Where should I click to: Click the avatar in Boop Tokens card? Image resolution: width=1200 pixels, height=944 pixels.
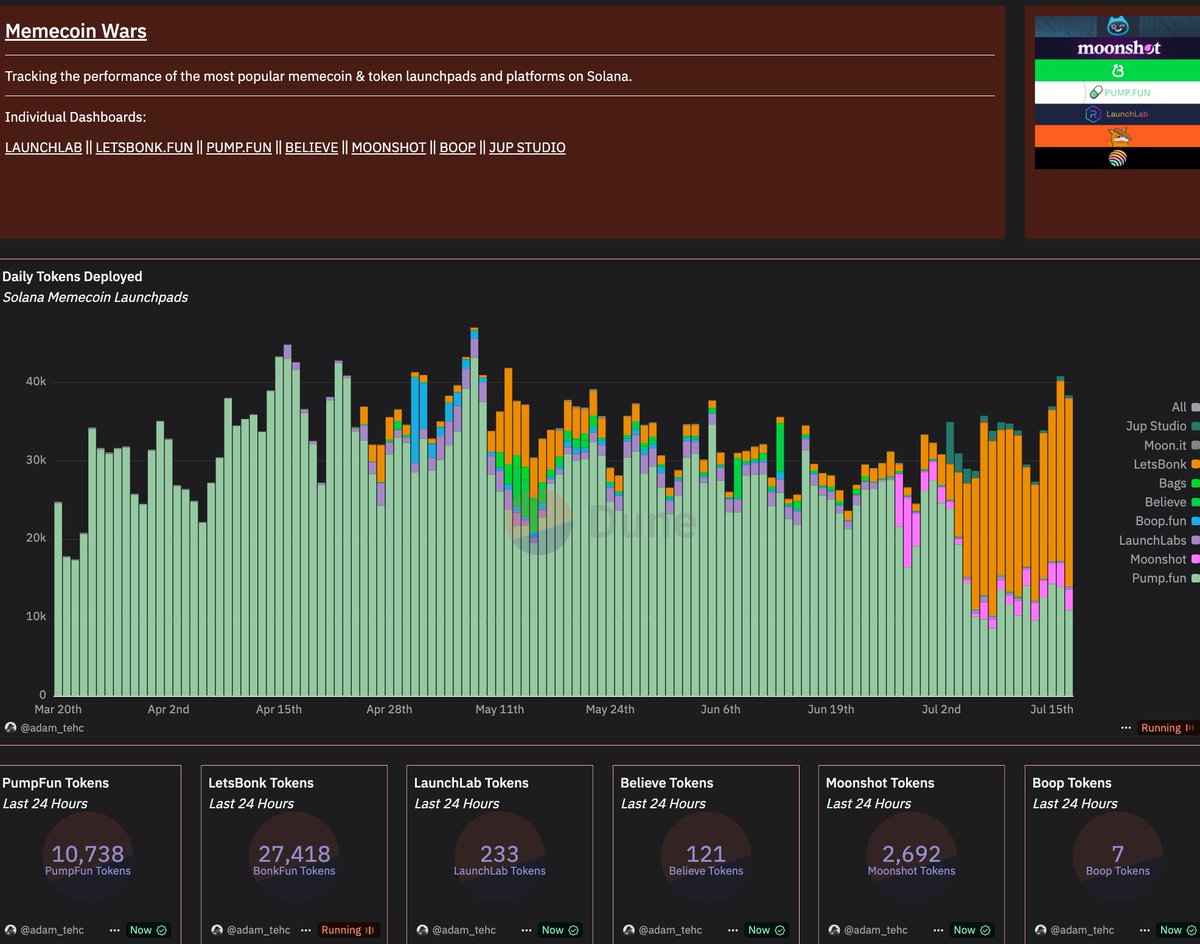(x=1041, y=930)
